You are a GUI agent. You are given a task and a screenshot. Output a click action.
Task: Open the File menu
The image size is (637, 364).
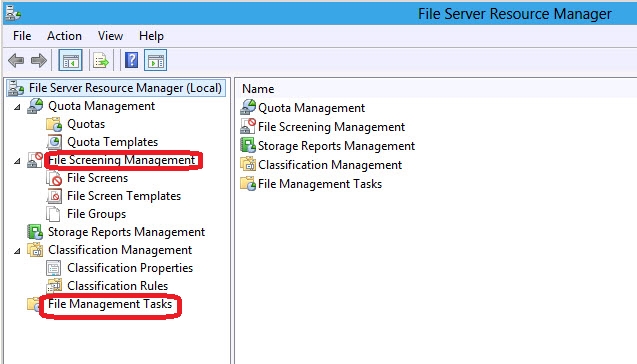point(22,36)
